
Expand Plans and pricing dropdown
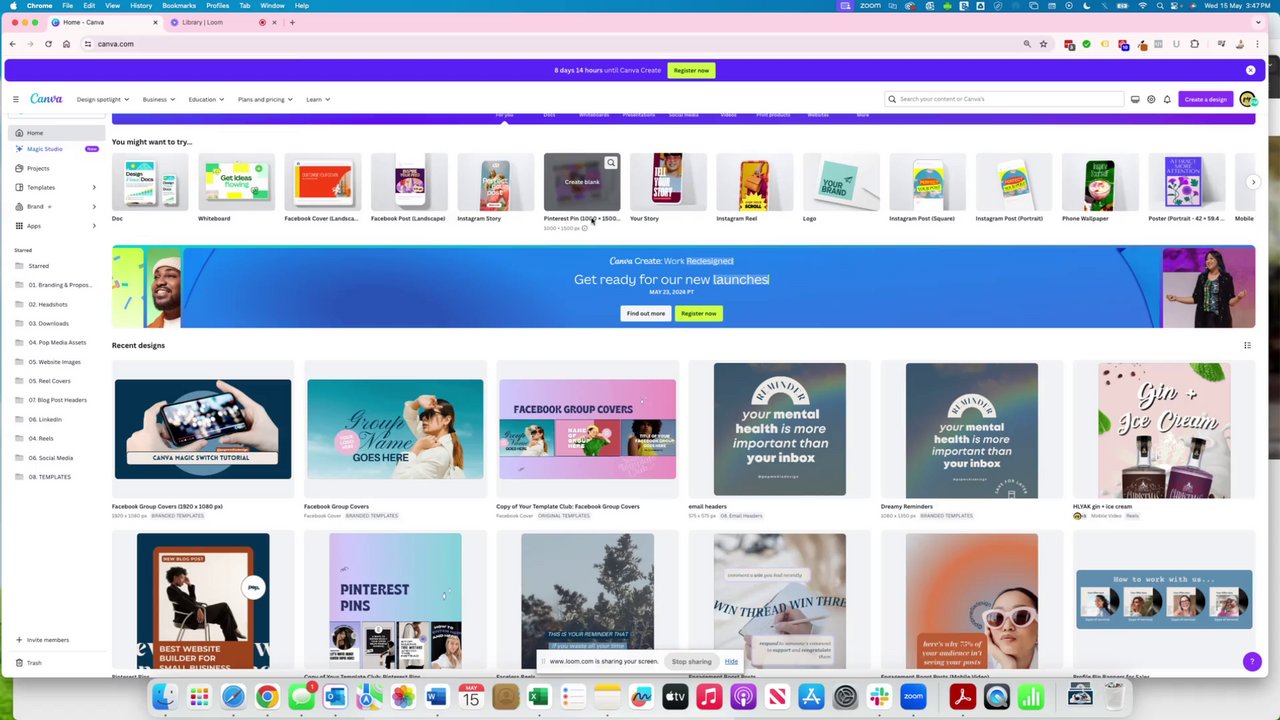click(x=265, y=99)
